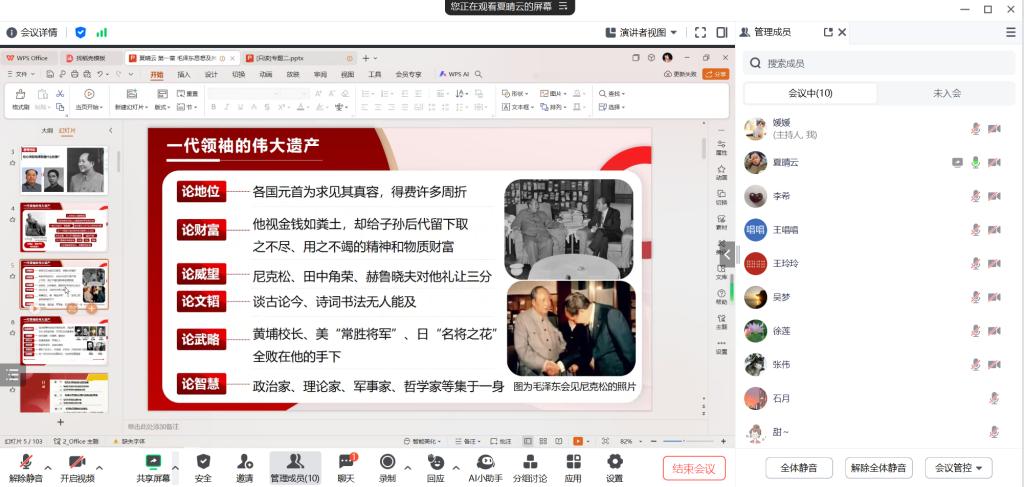Start recording with the 录制 icon
The image size is (1024, 487).
[387, 462]
